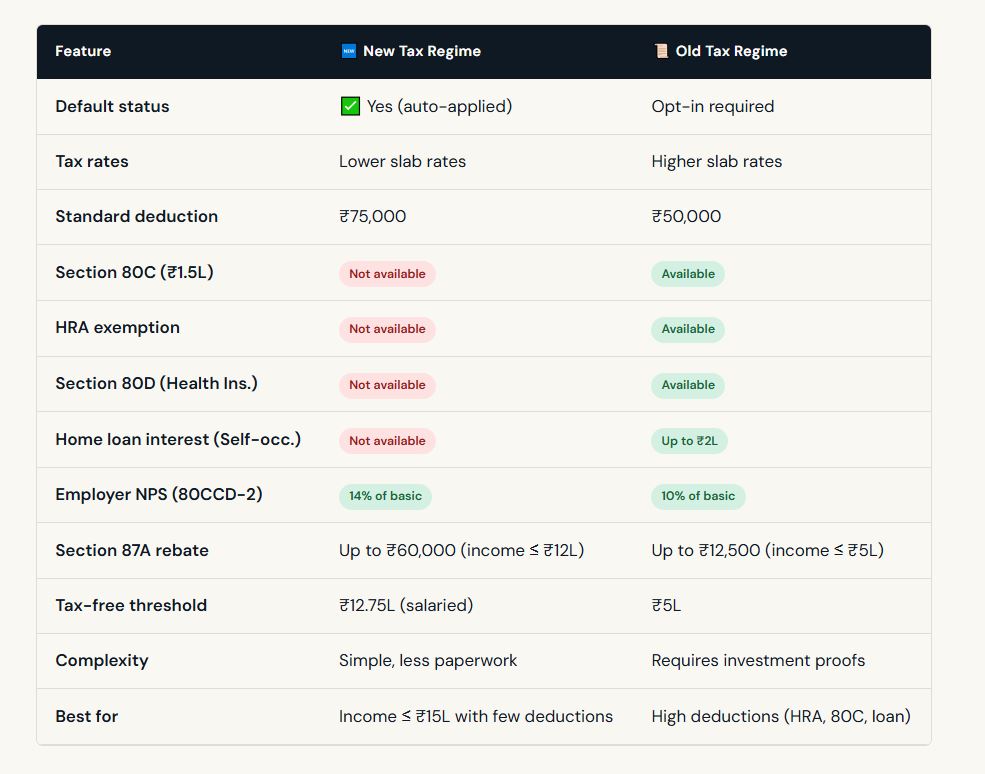Click the green checkmark in Default status row
Screen dimensions: 985x774
pos(350,106)
